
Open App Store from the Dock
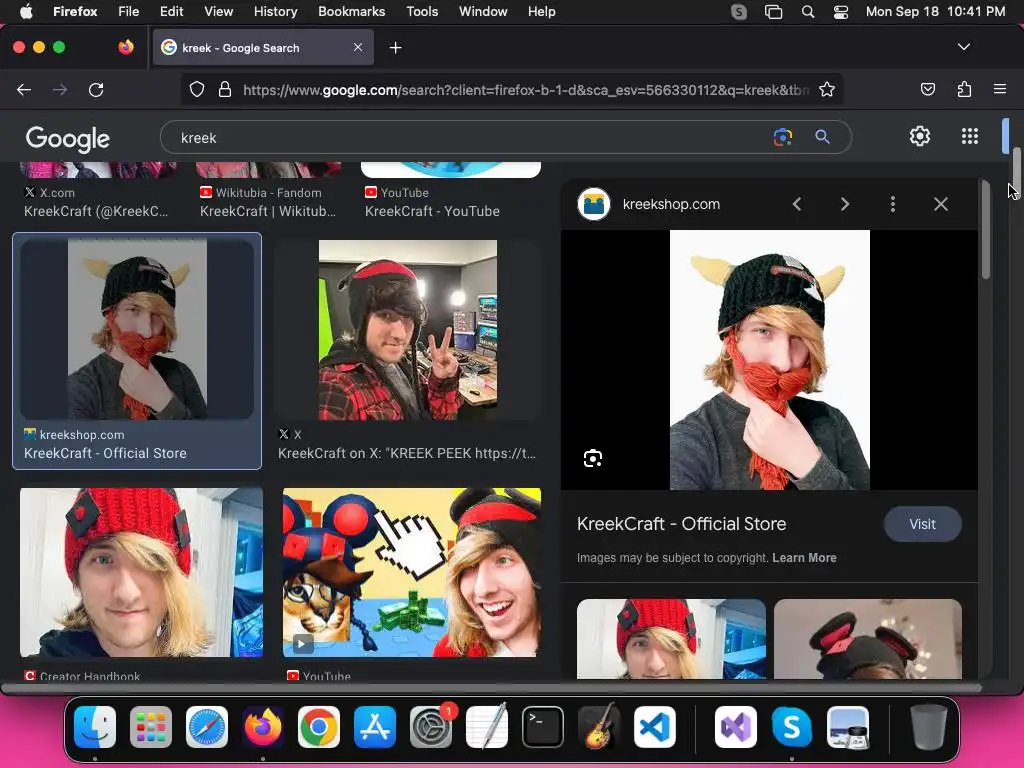375,726
